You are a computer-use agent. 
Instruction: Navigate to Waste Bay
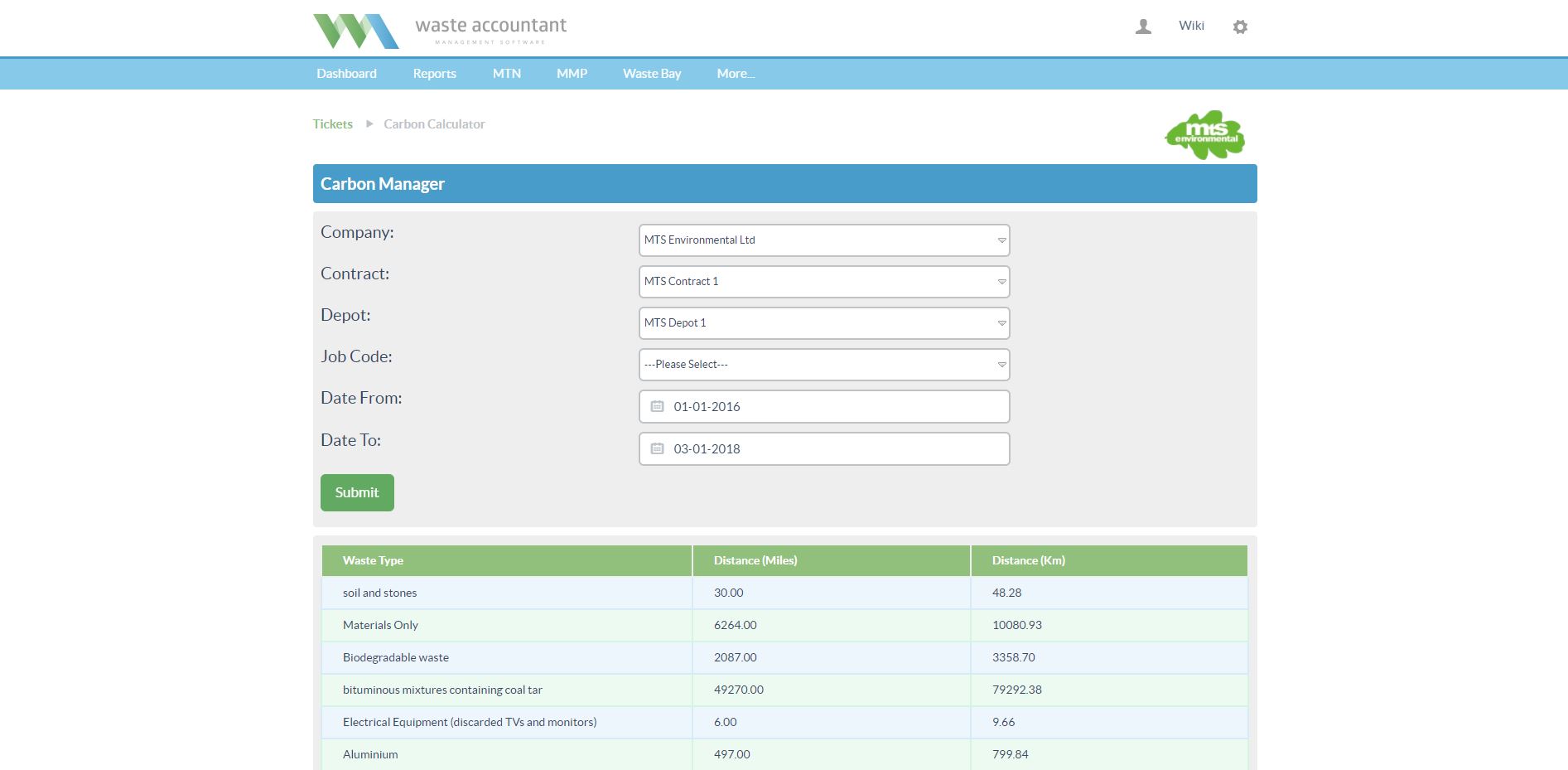[x=652, y=74]
